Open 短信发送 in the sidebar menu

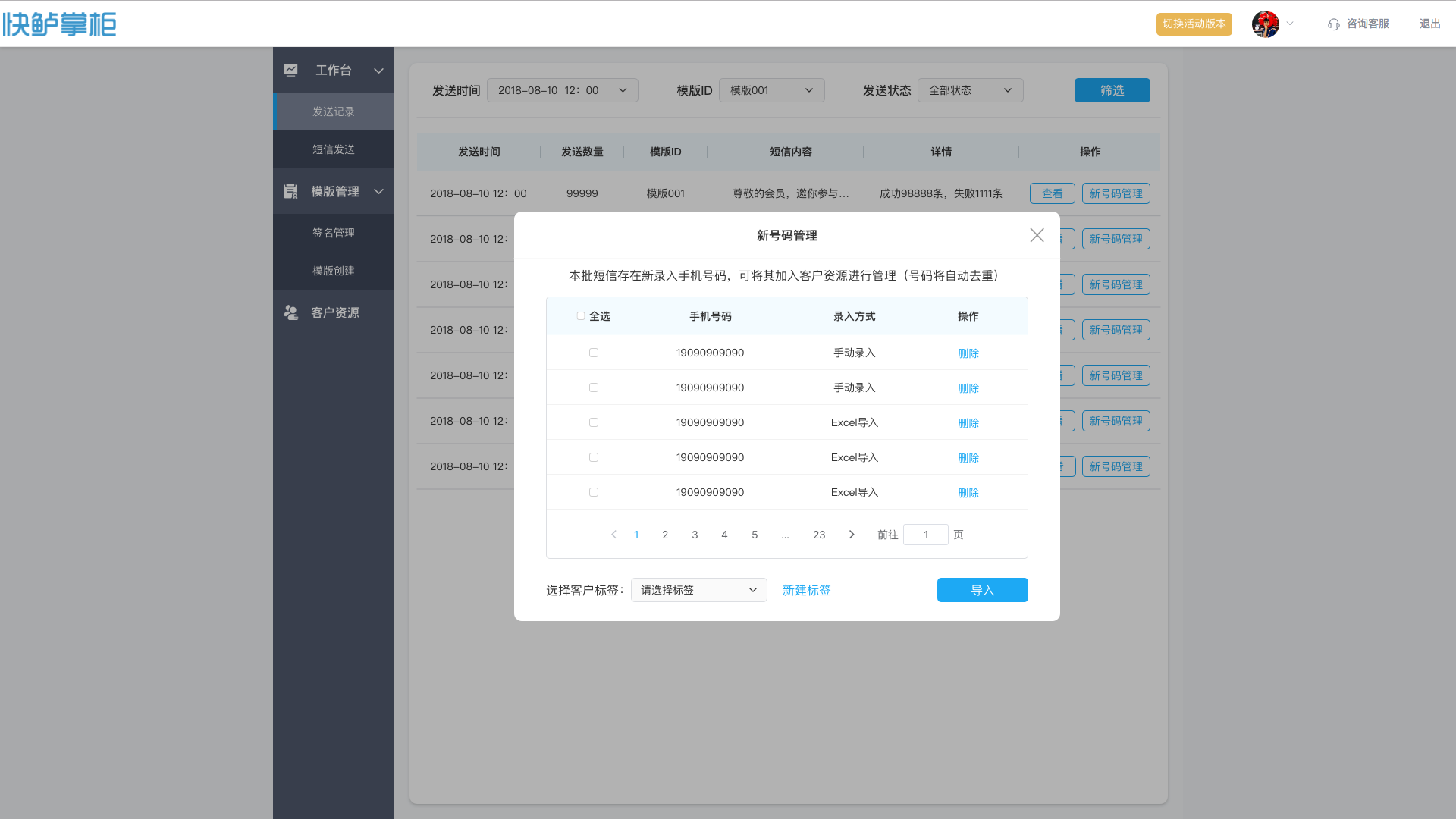[x=334, y=149]
